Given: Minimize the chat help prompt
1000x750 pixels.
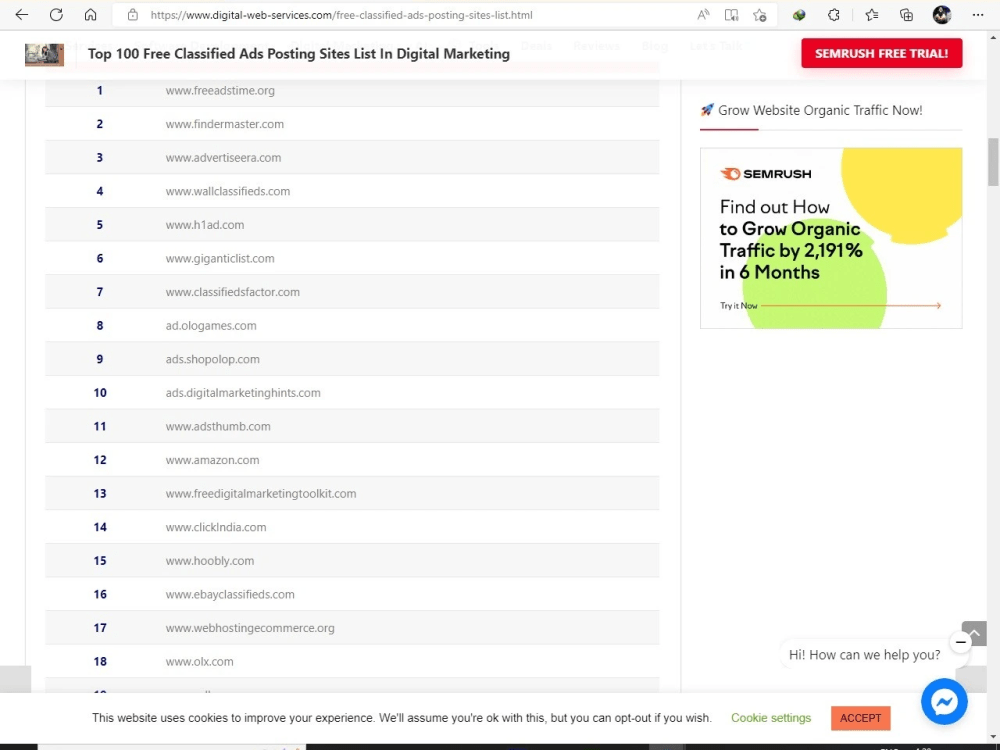Looking at the screenshot, I should click(x=960, y=642).
